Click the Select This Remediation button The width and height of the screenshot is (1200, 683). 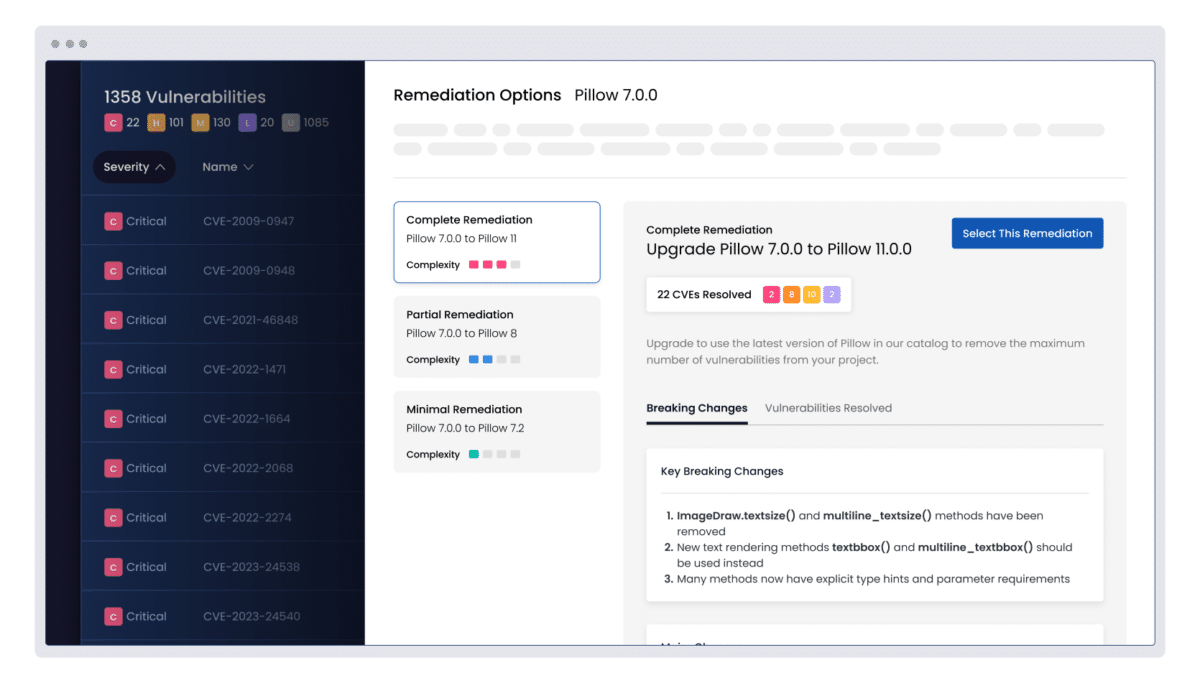pyautogui.click(x=1027, y=233)
